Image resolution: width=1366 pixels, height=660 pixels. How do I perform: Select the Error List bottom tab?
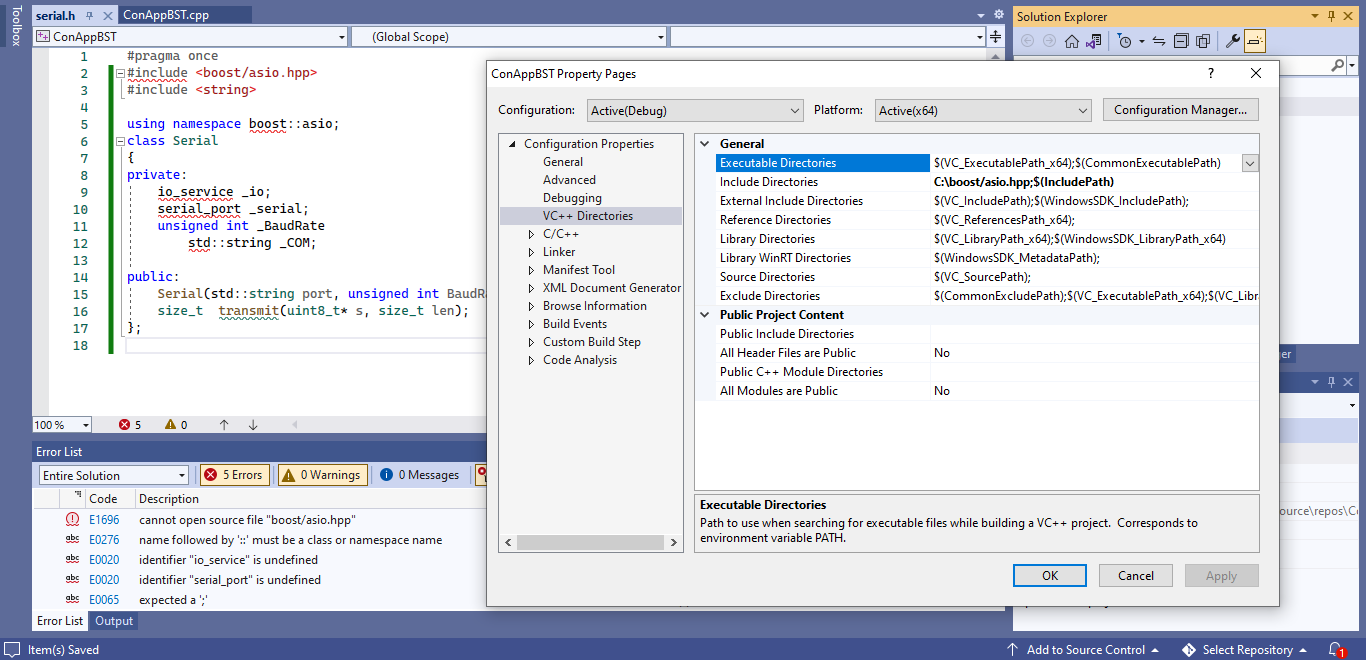pos(60,621)
